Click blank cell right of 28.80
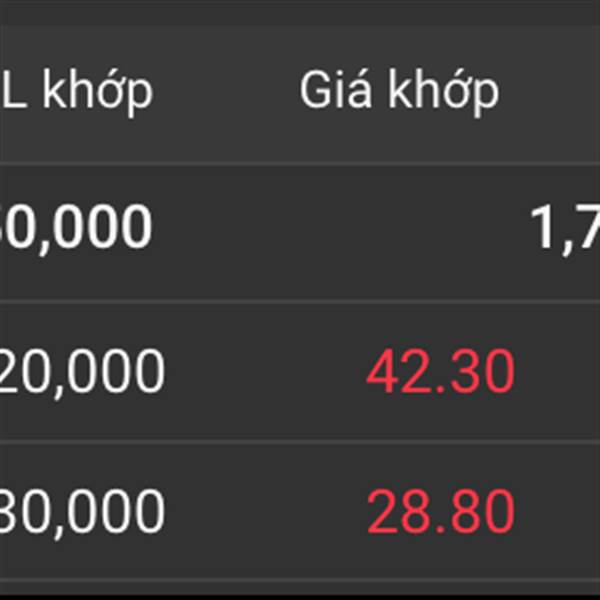Screen dimensions: 600x600 point(559,512)
